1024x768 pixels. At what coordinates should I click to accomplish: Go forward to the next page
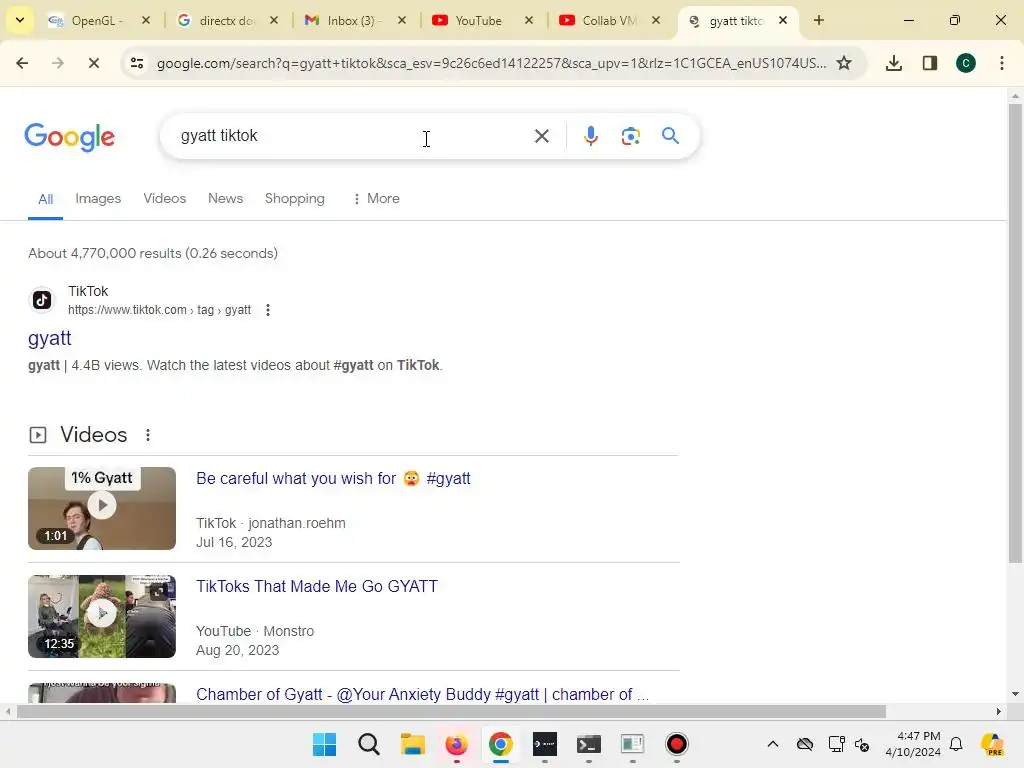tap(58, 63)
